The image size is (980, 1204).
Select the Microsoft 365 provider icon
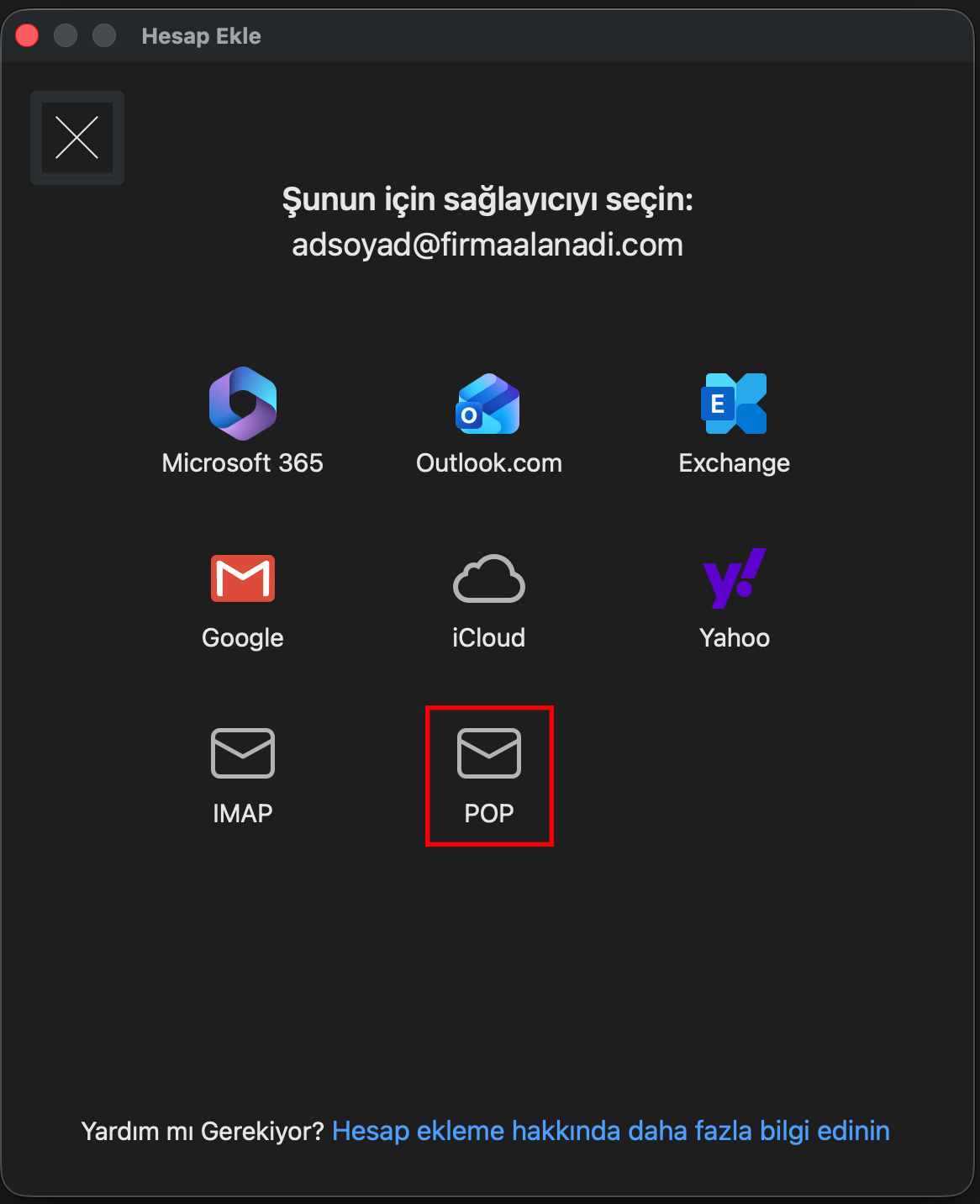coord(242,403)
